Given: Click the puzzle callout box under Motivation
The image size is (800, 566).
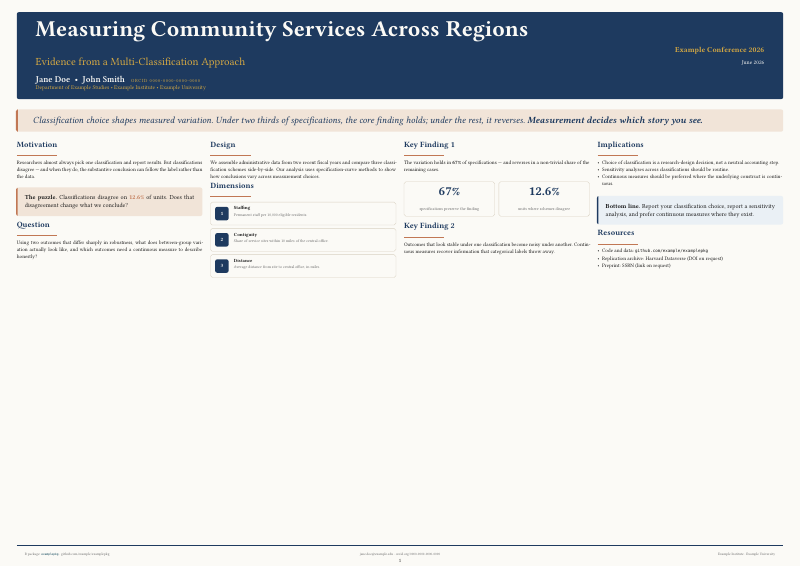Looking at the screenshot, I should pyautogui.click(x=109, y=202).
